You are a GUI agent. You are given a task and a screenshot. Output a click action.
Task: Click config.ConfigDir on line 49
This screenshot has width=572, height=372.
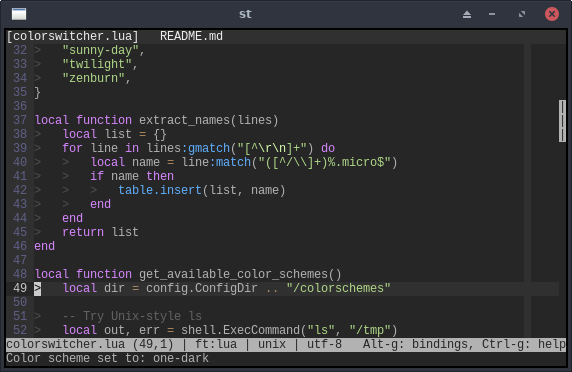[202, 288]
